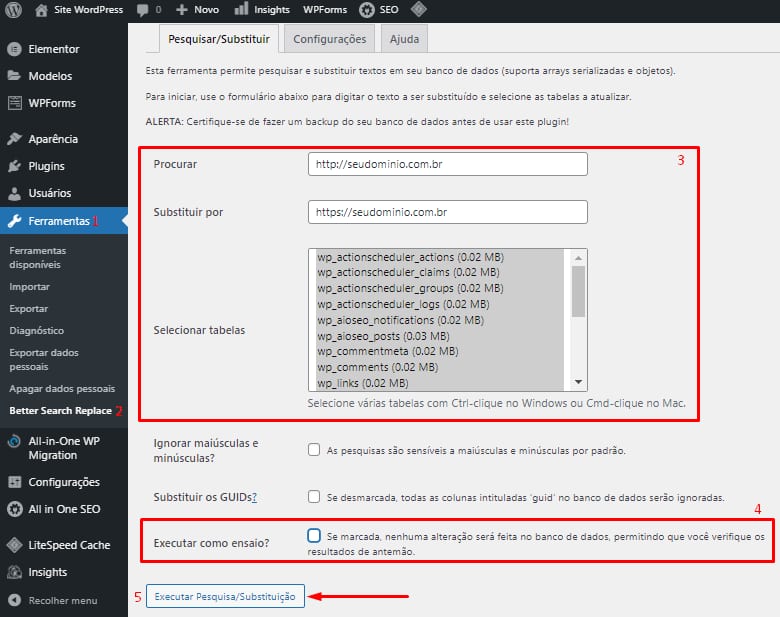Open the Diagnóstico submenu item
780x617 pixels.
[x=36, y=330]
